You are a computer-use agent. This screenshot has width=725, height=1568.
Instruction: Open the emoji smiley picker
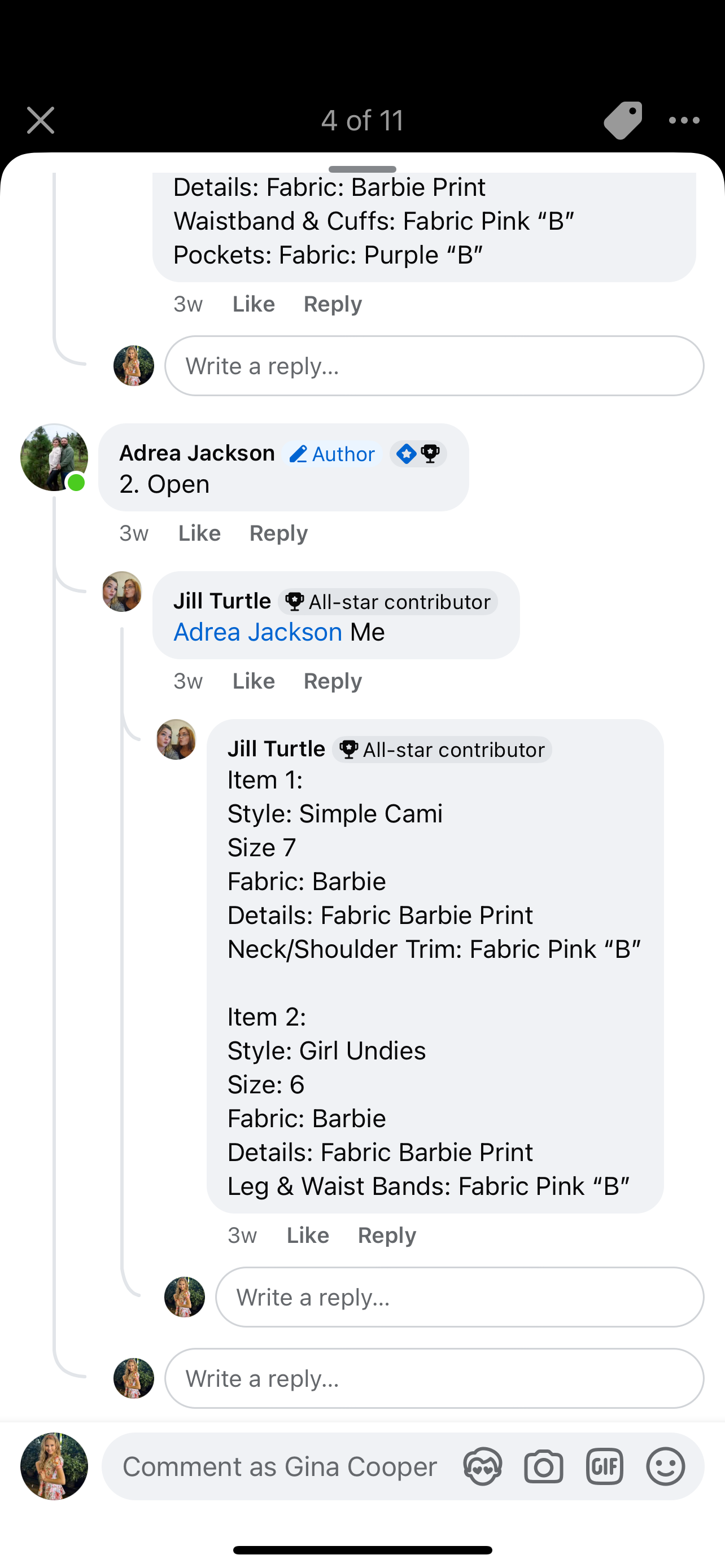point(665,1466)
